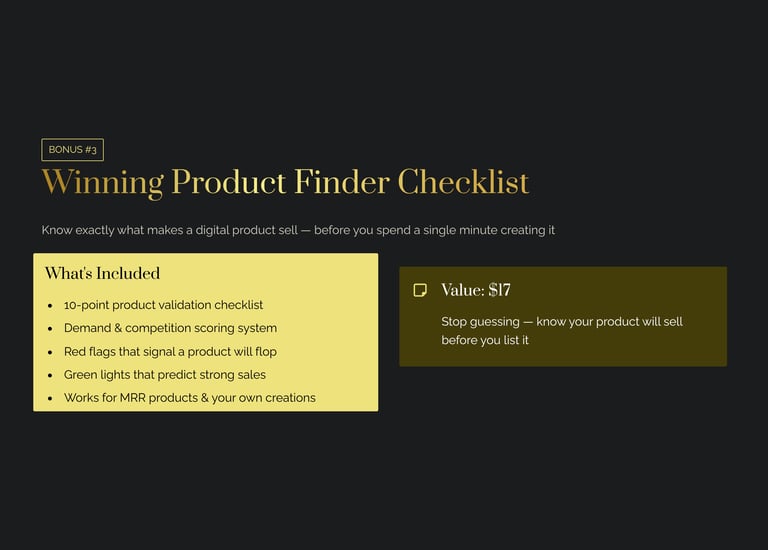Select "Red flags that signal a product will flop"
This screenshot has width=768, height=550.
point(170,352)
